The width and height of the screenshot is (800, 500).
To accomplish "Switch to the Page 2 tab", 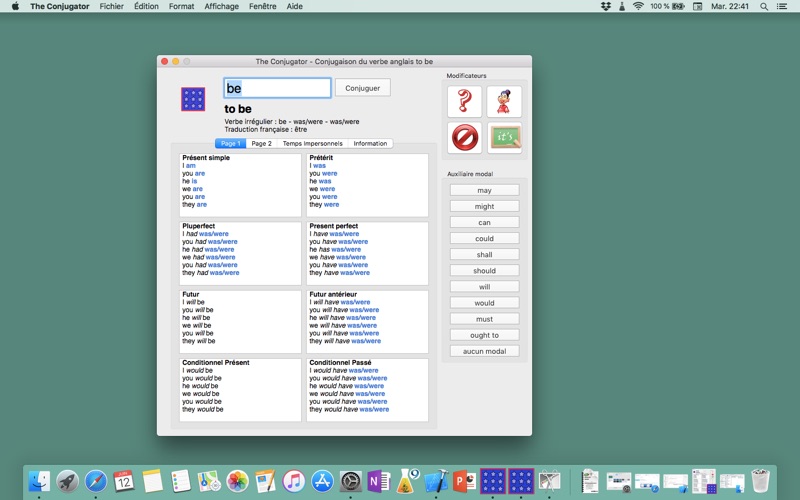I will point(262,143).
